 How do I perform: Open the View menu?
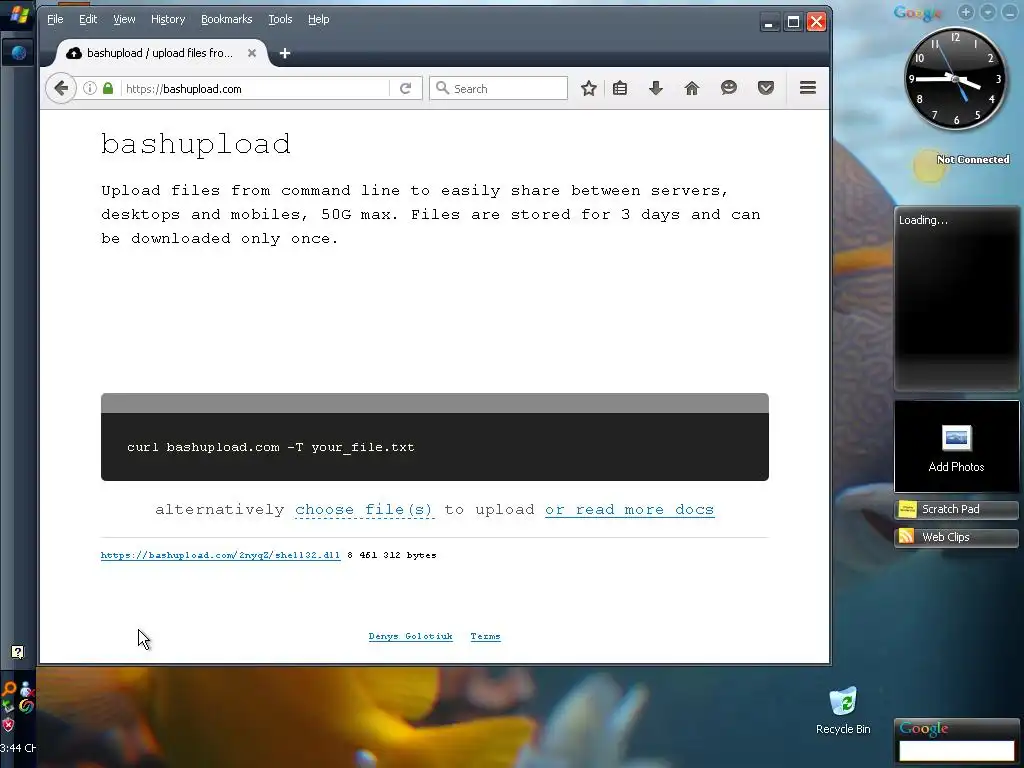124,19
